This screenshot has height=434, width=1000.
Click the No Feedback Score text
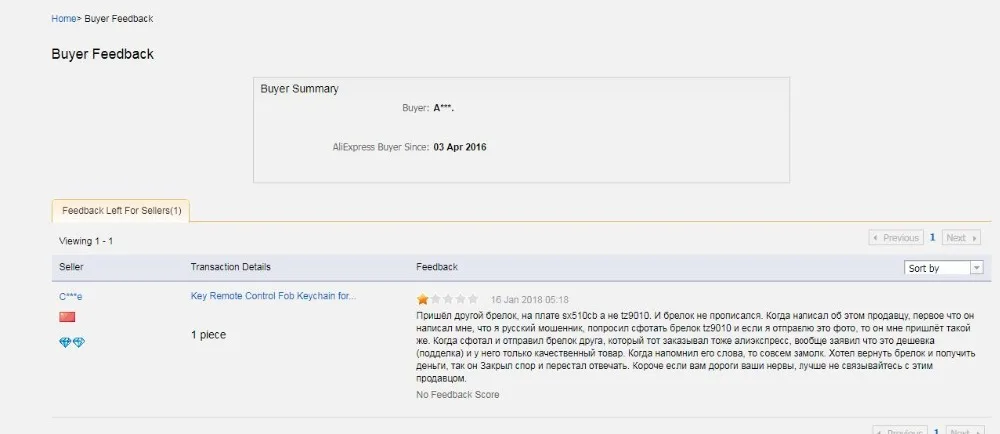pos(457,394)
